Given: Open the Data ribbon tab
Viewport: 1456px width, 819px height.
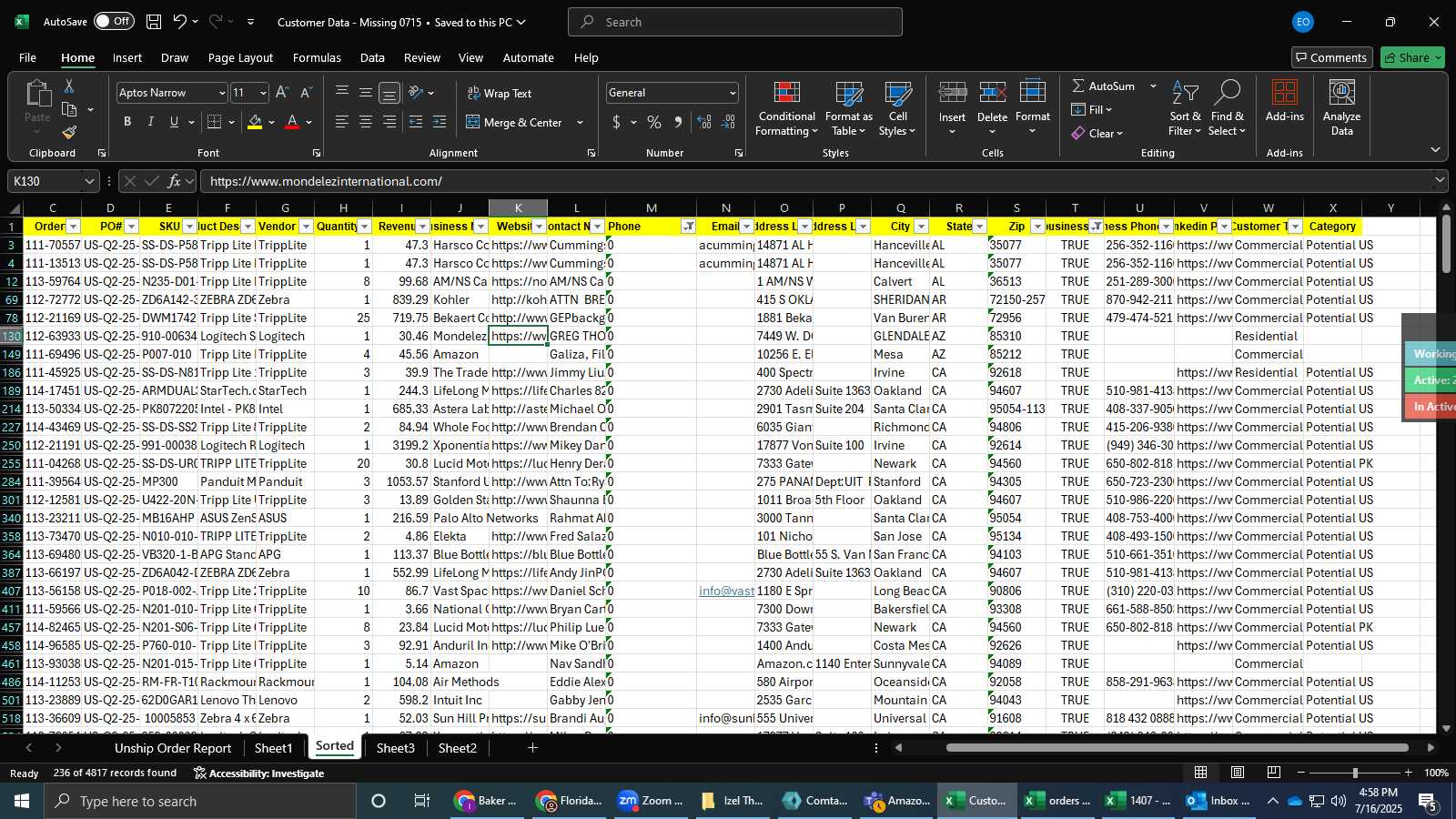Looking at the screenshot, I should (x=372, y=57).
